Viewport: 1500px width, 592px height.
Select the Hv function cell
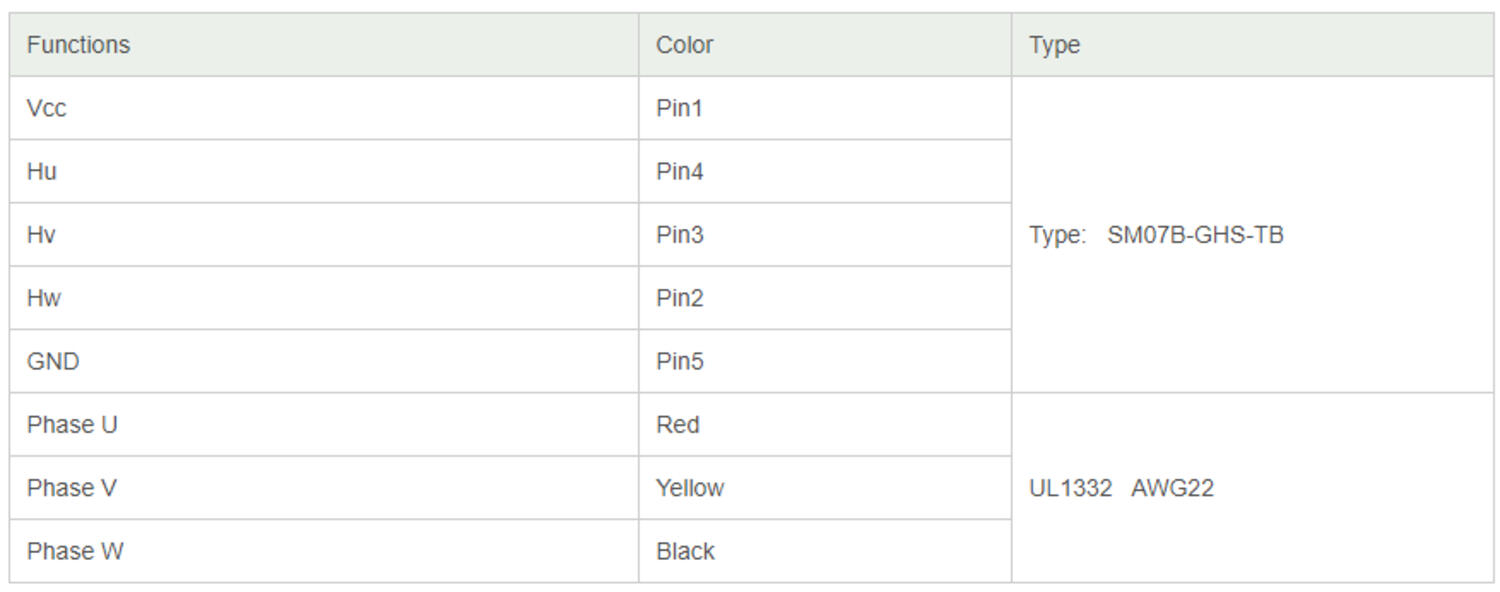pyautogui.click(x=41, y=235)
